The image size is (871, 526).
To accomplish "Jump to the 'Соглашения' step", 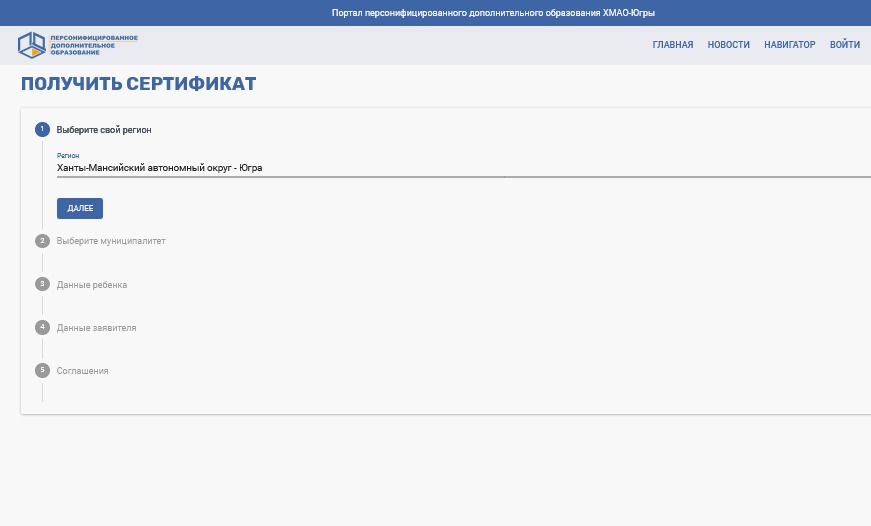I will pos(82,371).
